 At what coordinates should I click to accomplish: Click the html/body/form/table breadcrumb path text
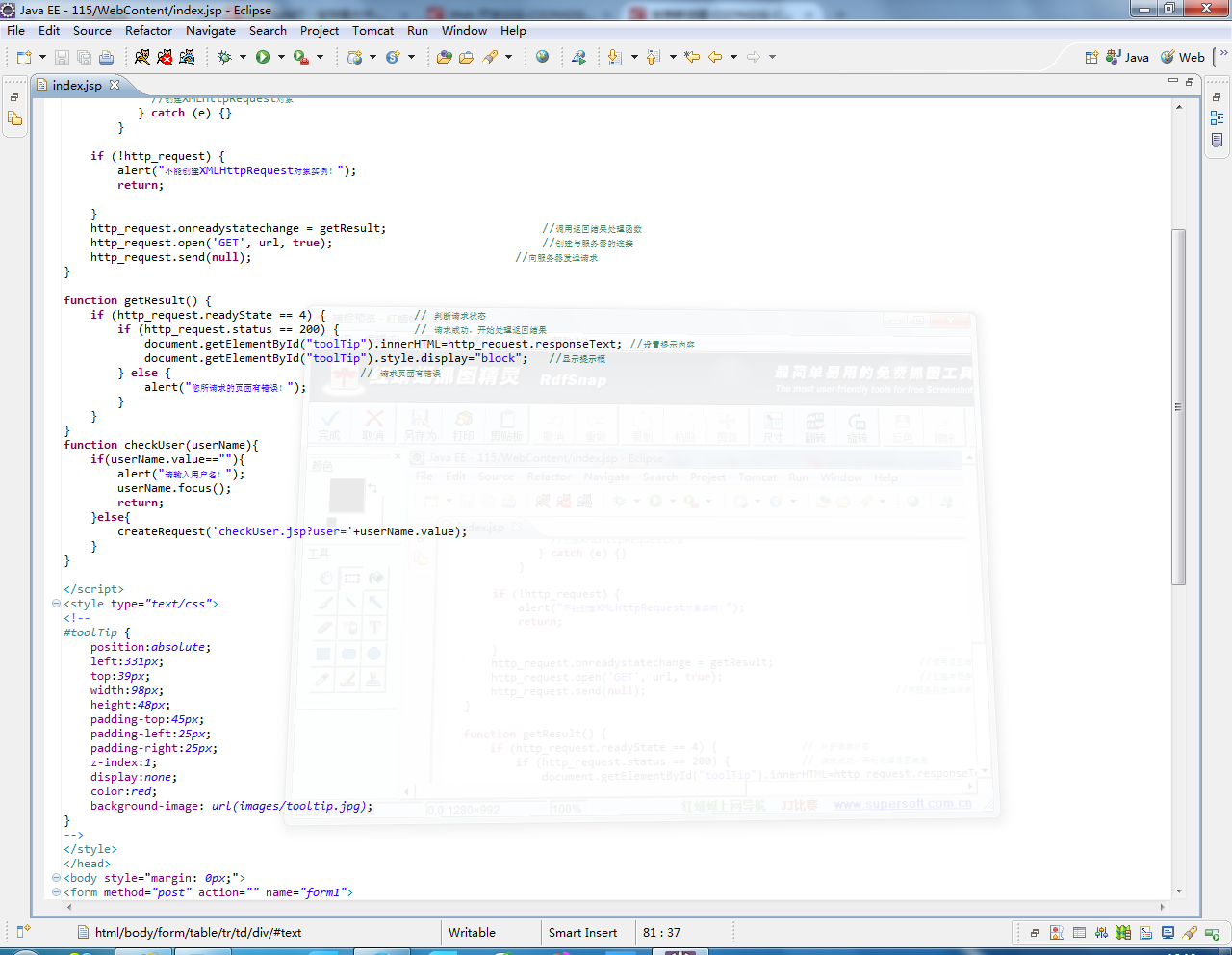point(198,933)
